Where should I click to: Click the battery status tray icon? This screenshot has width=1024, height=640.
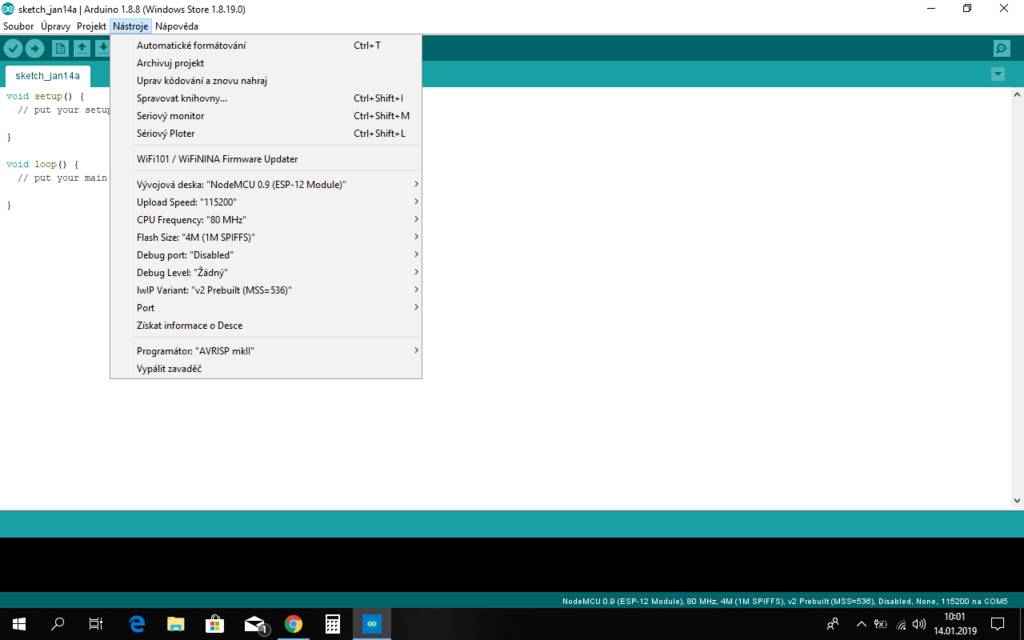coord(880,624)
